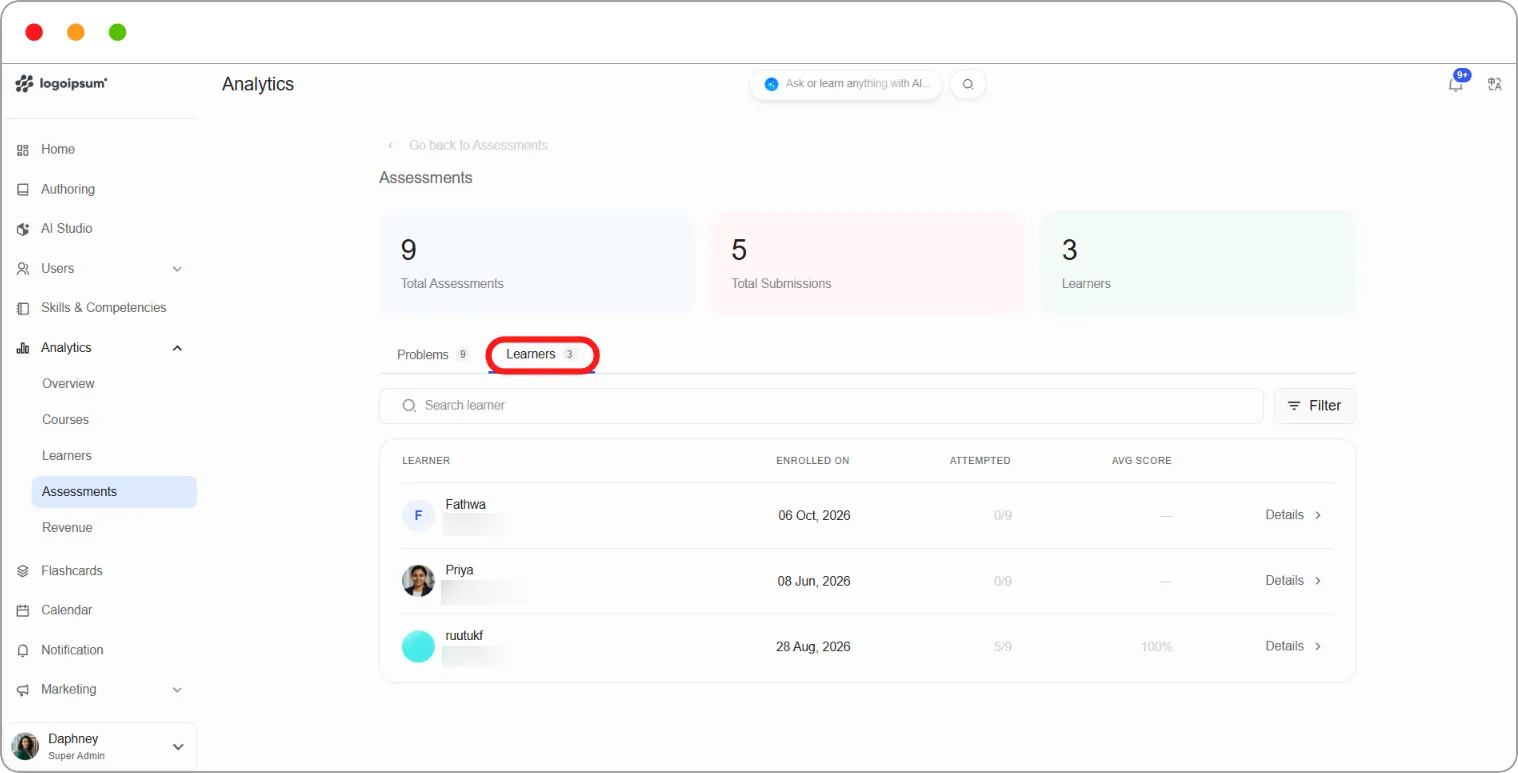Select the Learners tab with count 3
1518x773 pixels.
click(x=541, y=355)
